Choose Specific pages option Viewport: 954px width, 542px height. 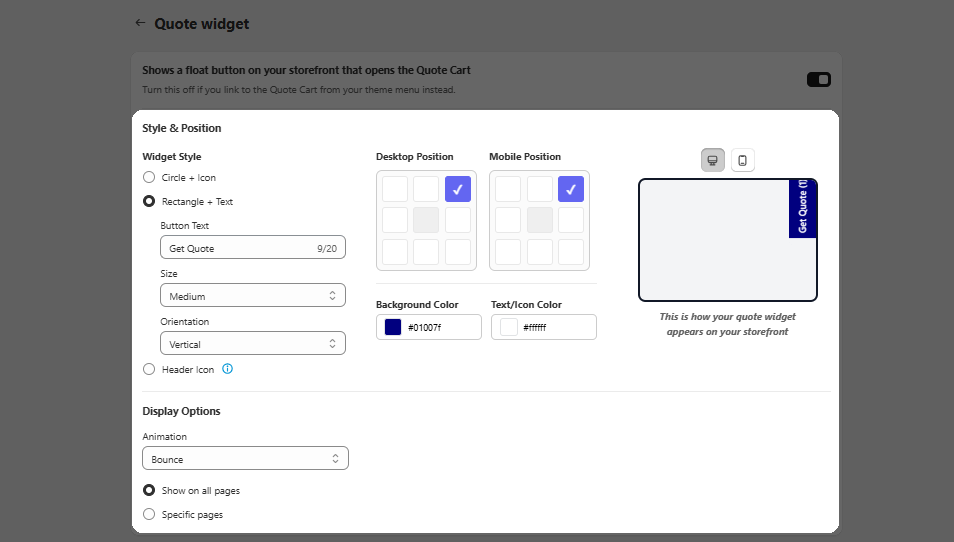[x=149, y=515]
